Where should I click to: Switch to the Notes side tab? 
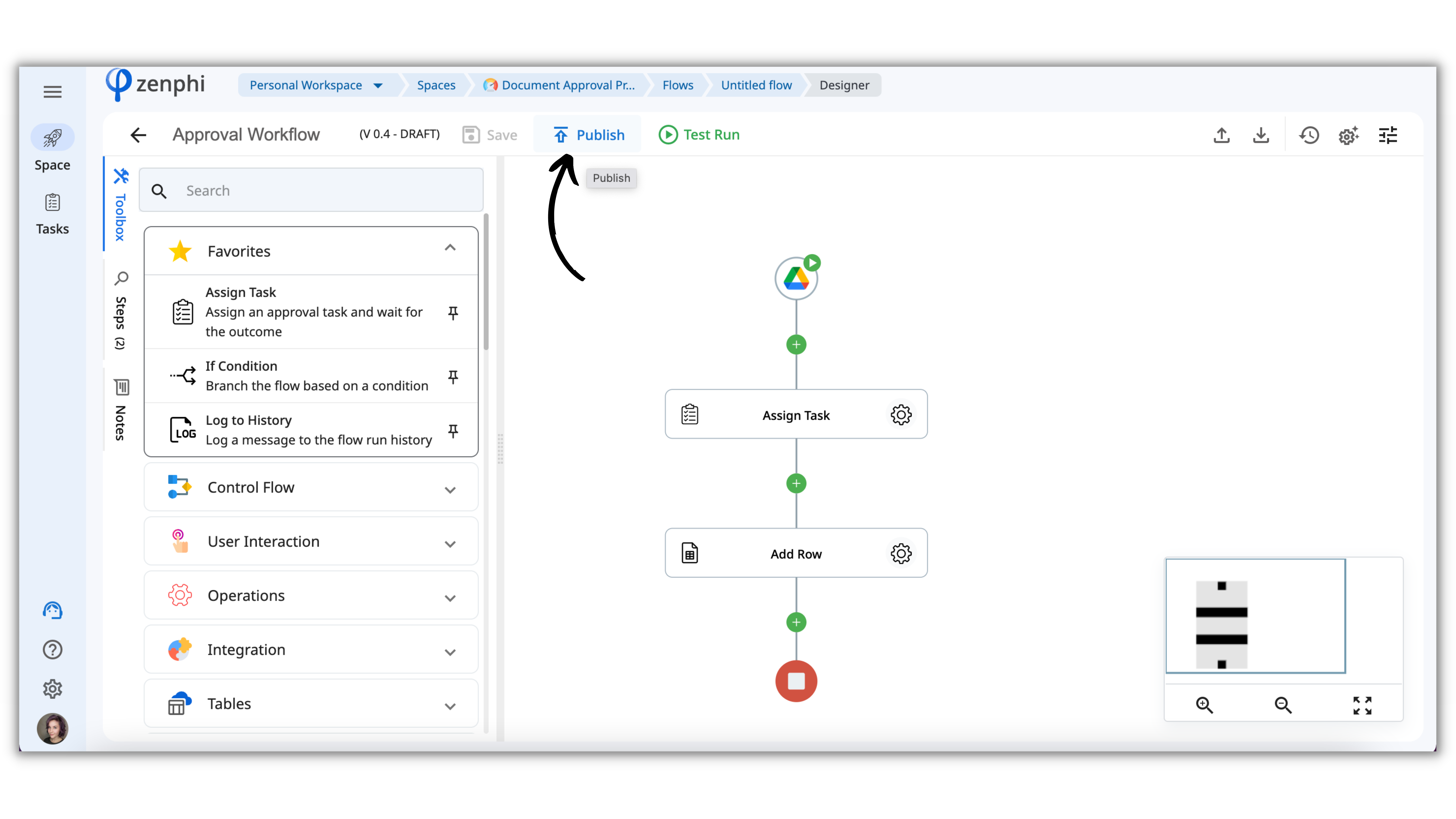tap(120, 410)
